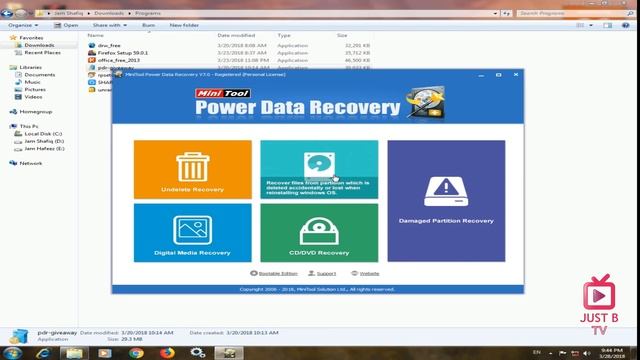Open Local Disk (C:) drive

point(43,133)
